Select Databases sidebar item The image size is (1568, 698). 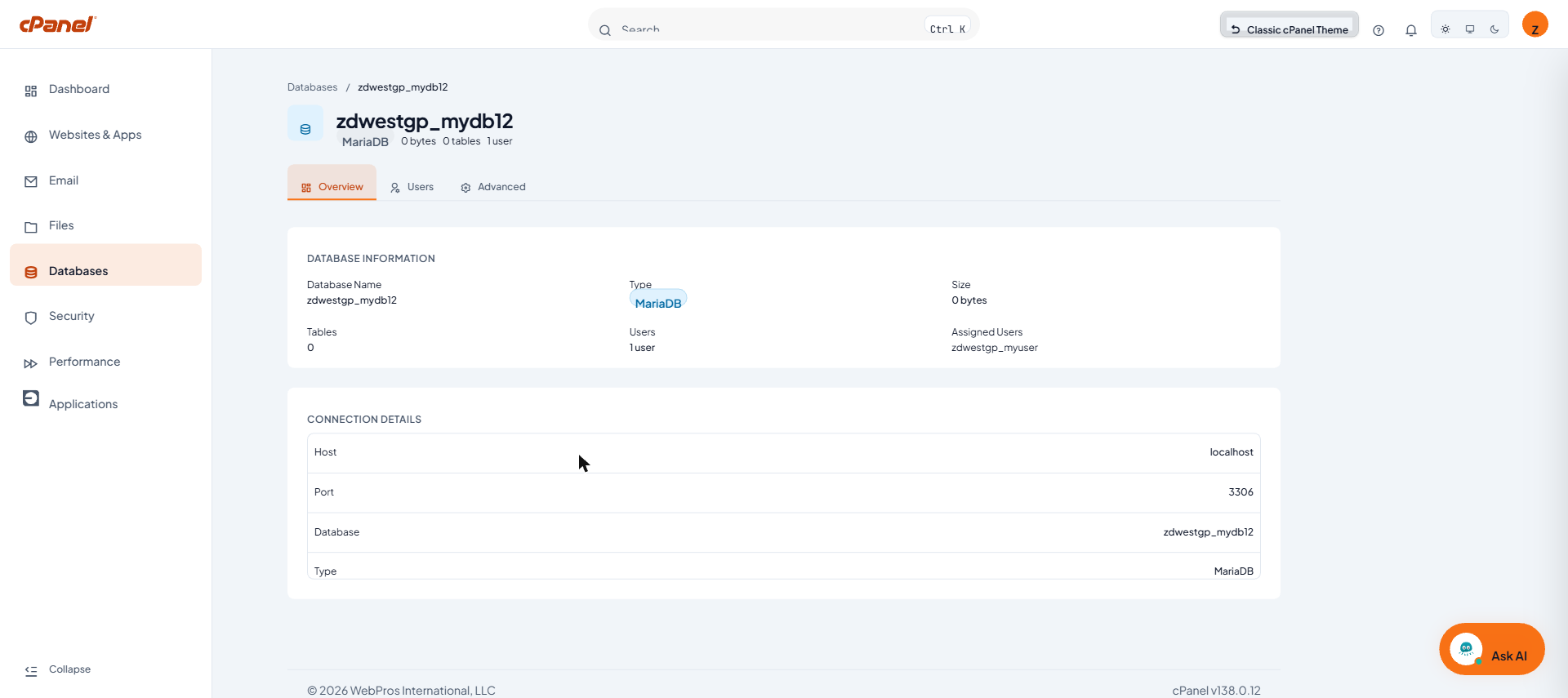click(x=105, y=265)
